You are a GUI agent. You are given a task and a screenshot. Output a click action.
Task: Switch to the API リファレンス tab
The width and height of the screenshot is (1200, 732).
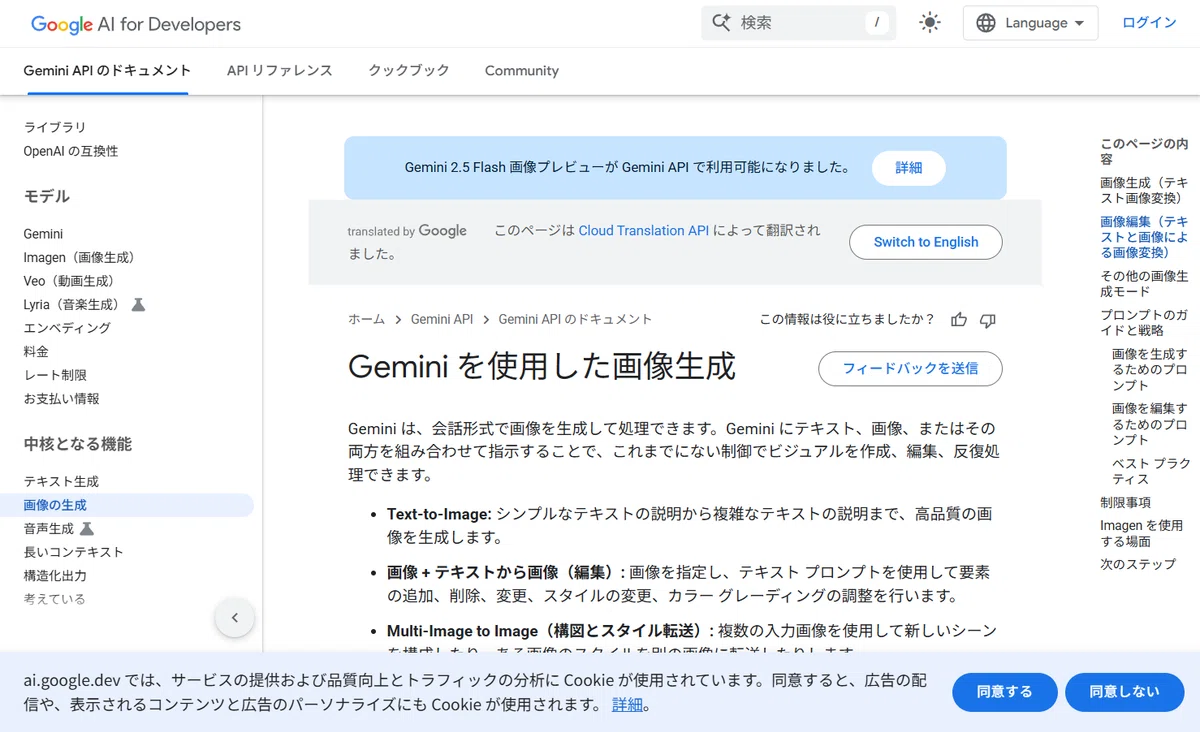click(x=279, y=71)
